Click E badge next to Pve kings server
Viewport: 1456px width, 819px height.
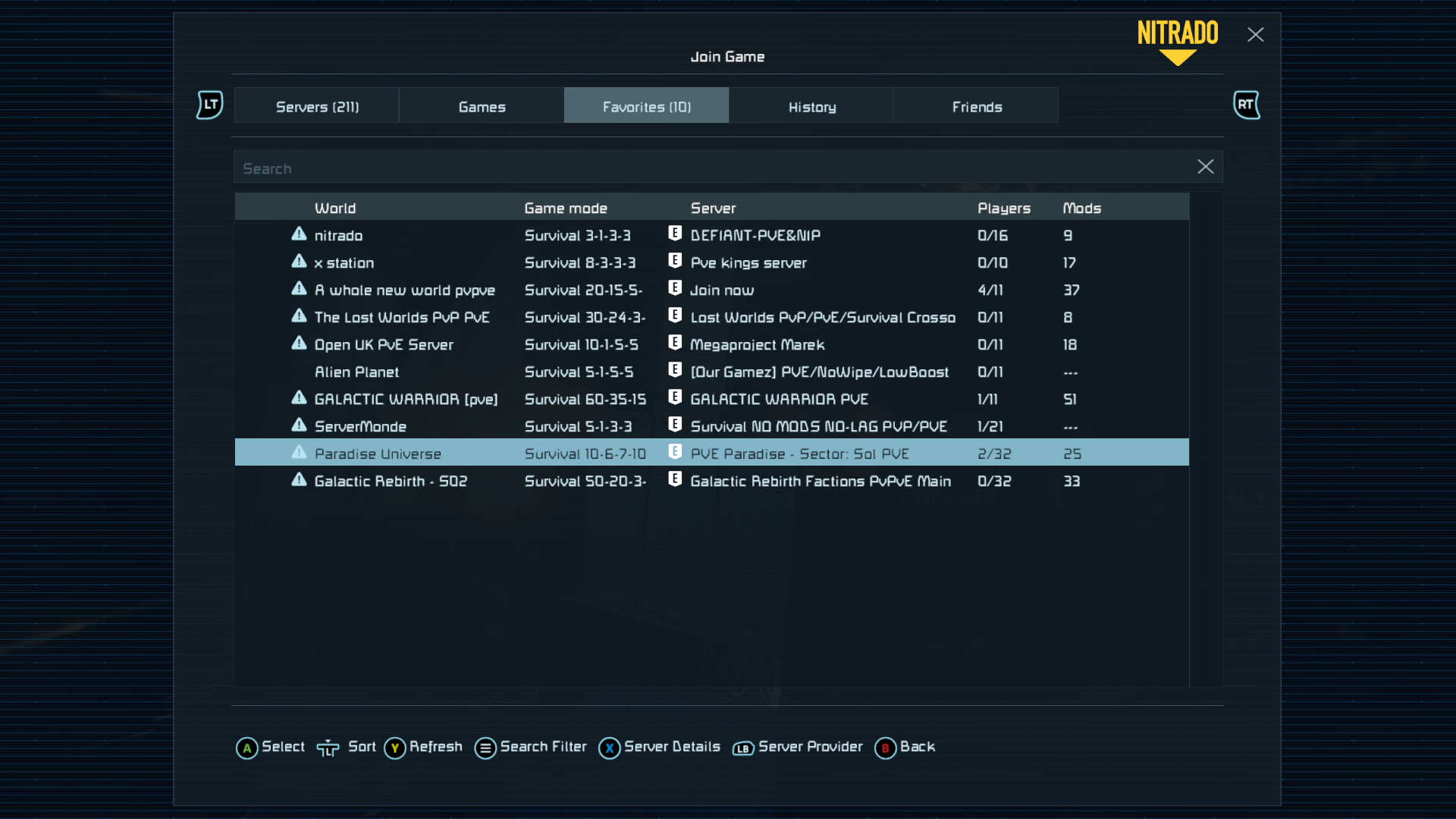click(x=675, y=261)
